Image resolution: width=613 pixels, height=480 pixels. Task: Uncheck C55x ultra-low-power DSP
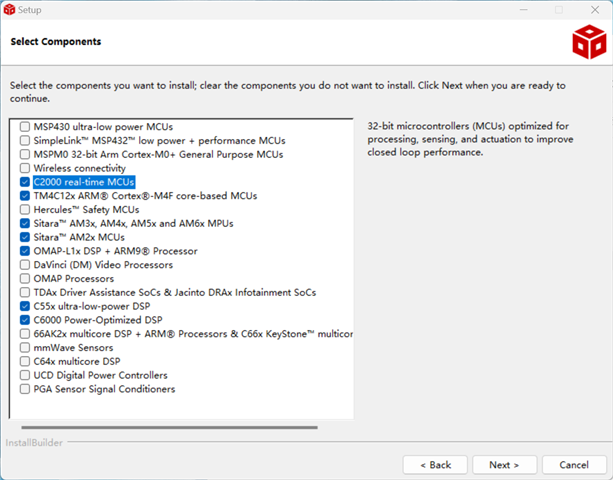[x=25, y=306]
